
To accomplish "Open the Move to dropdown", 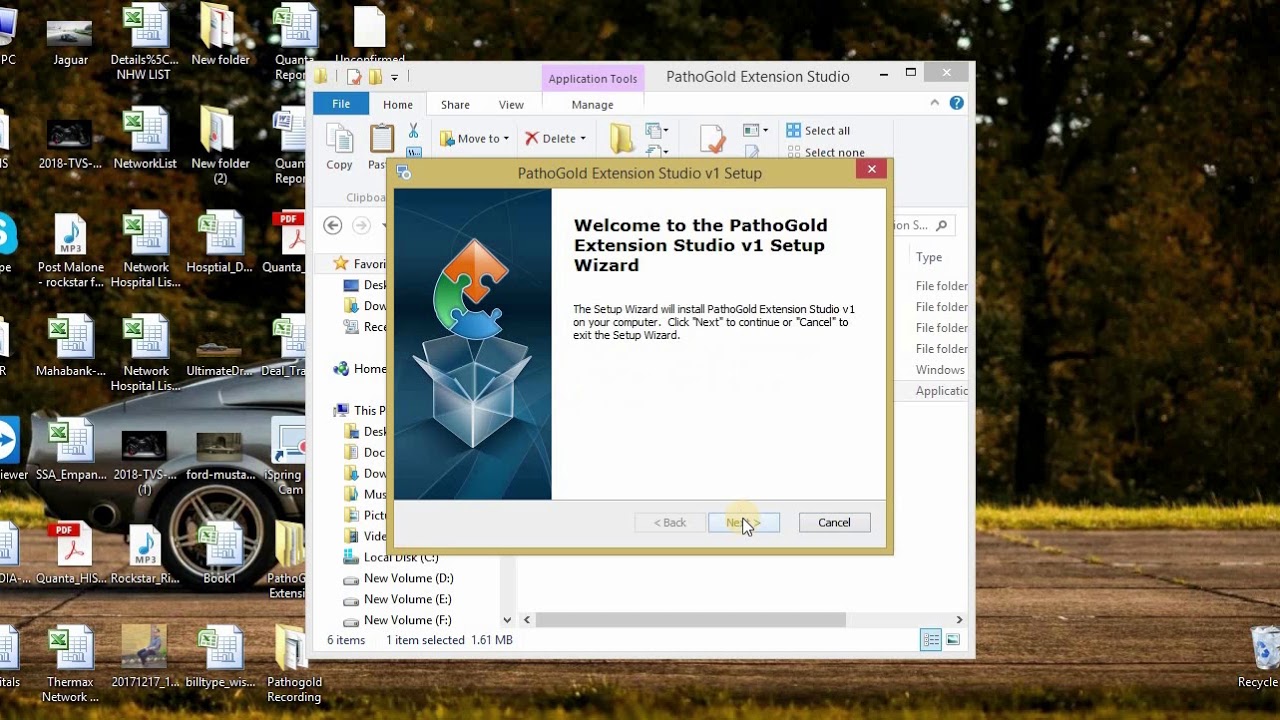I will (474, 138).
